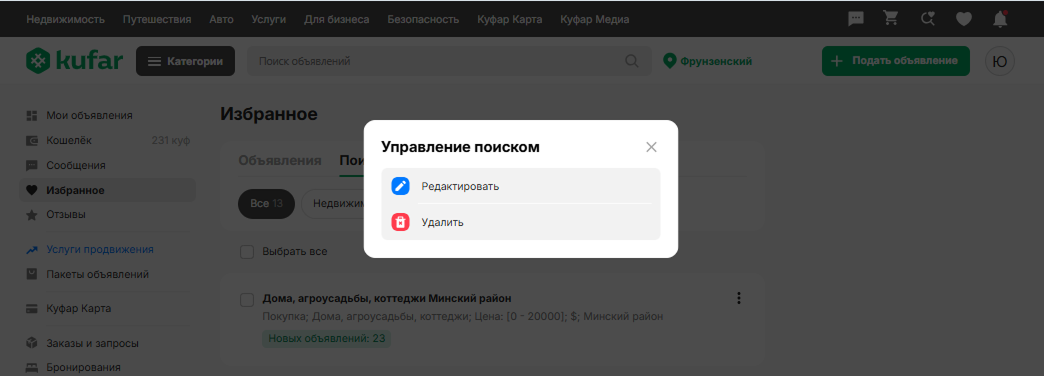1044x376 pixels.
Task: Open Услуги продвижения in sidebar
Action: 100,250
